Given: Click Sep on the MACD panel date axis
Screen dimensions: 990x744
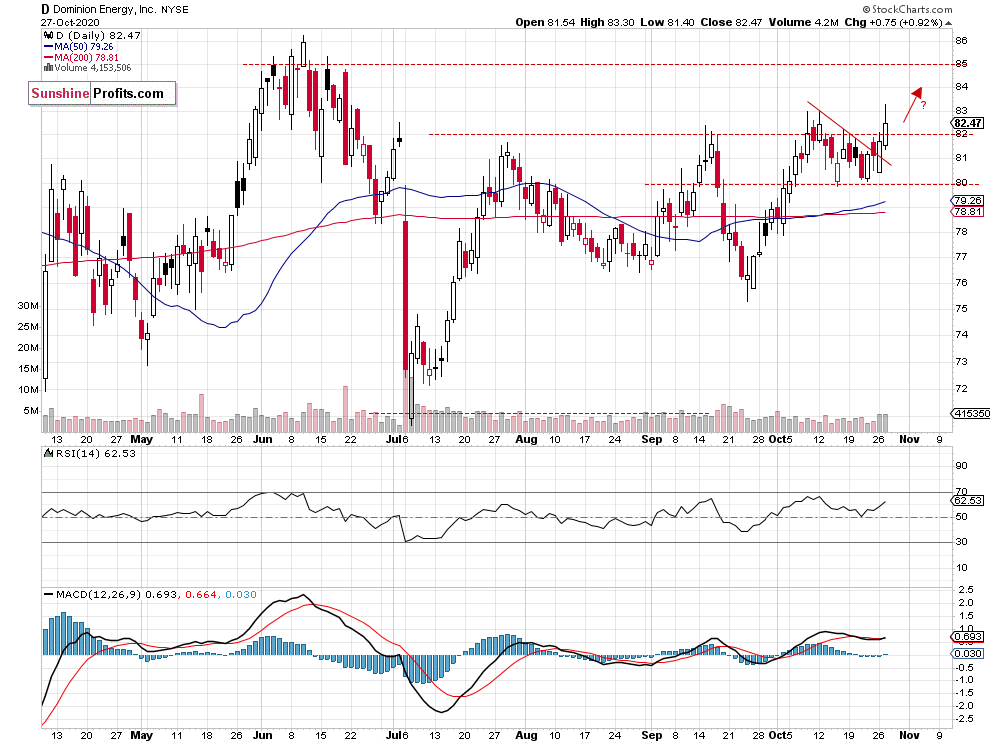Looking at the screenshot, I should [x=652, y=735].
